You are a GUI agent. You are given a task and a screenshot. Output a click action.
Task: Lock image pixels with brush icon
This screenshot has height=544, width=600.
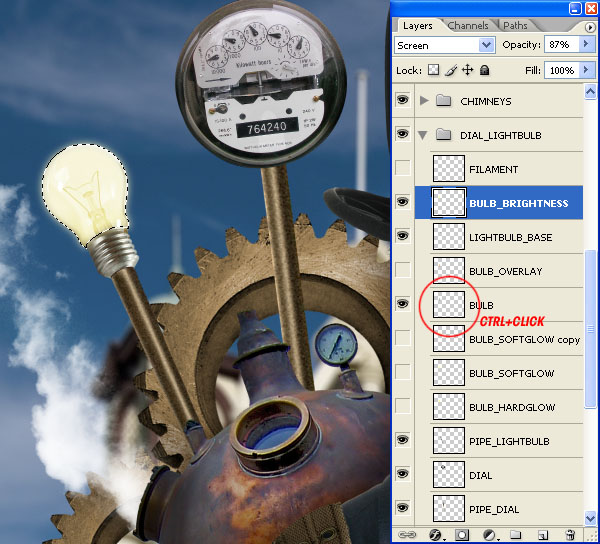pos(451,70)
